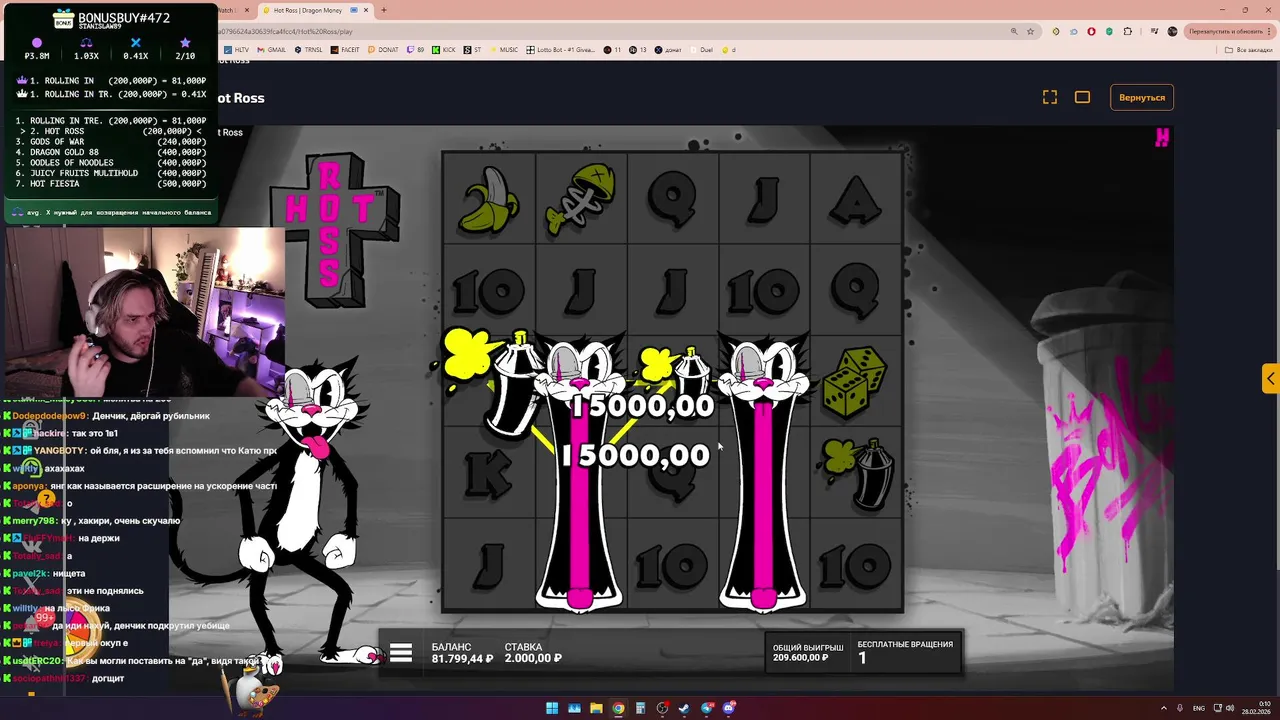Click the БАЛАНС 81.799,44 ₽ display
This screenshot has width=1280, height=720.
[463, 652]
